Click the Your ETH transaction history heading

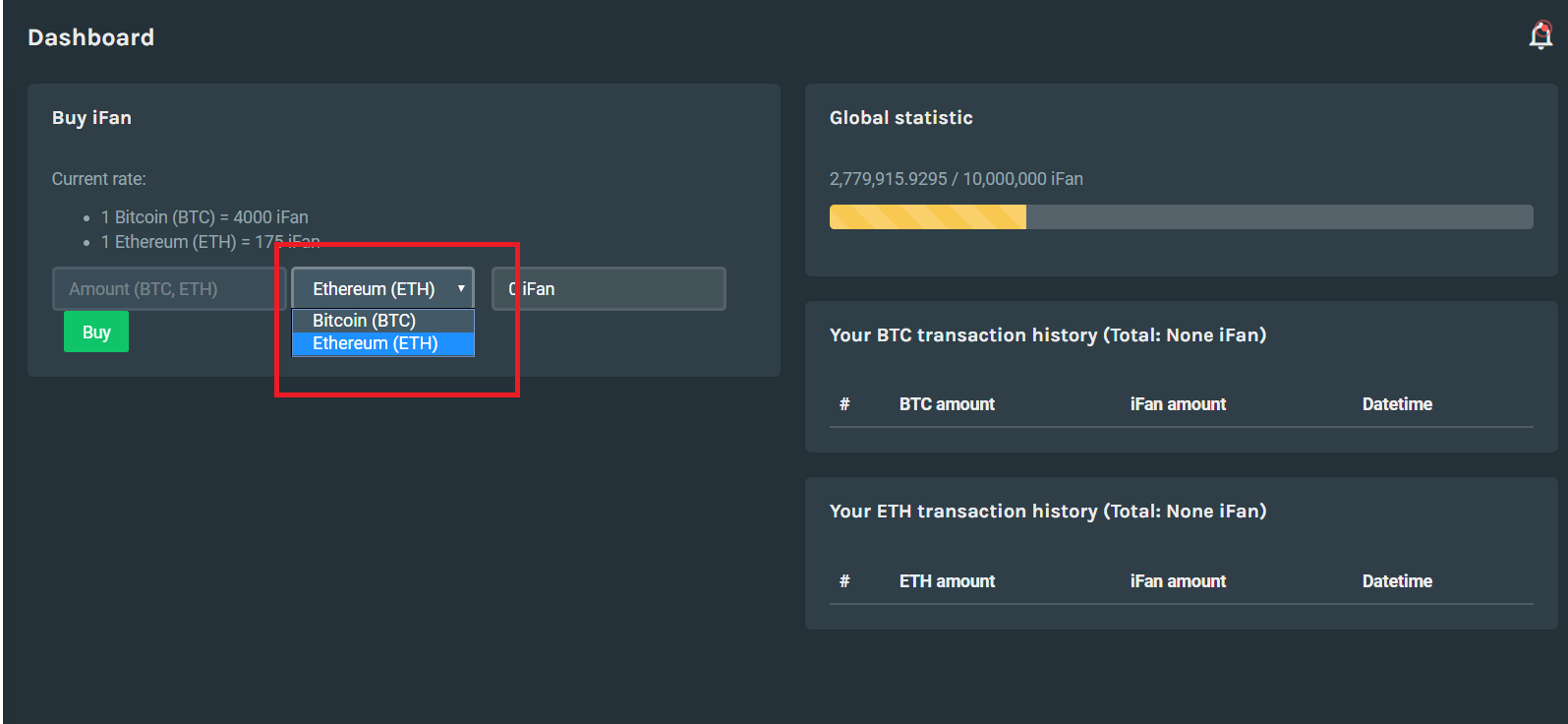pyautogui.click(x=1047, y=512)
